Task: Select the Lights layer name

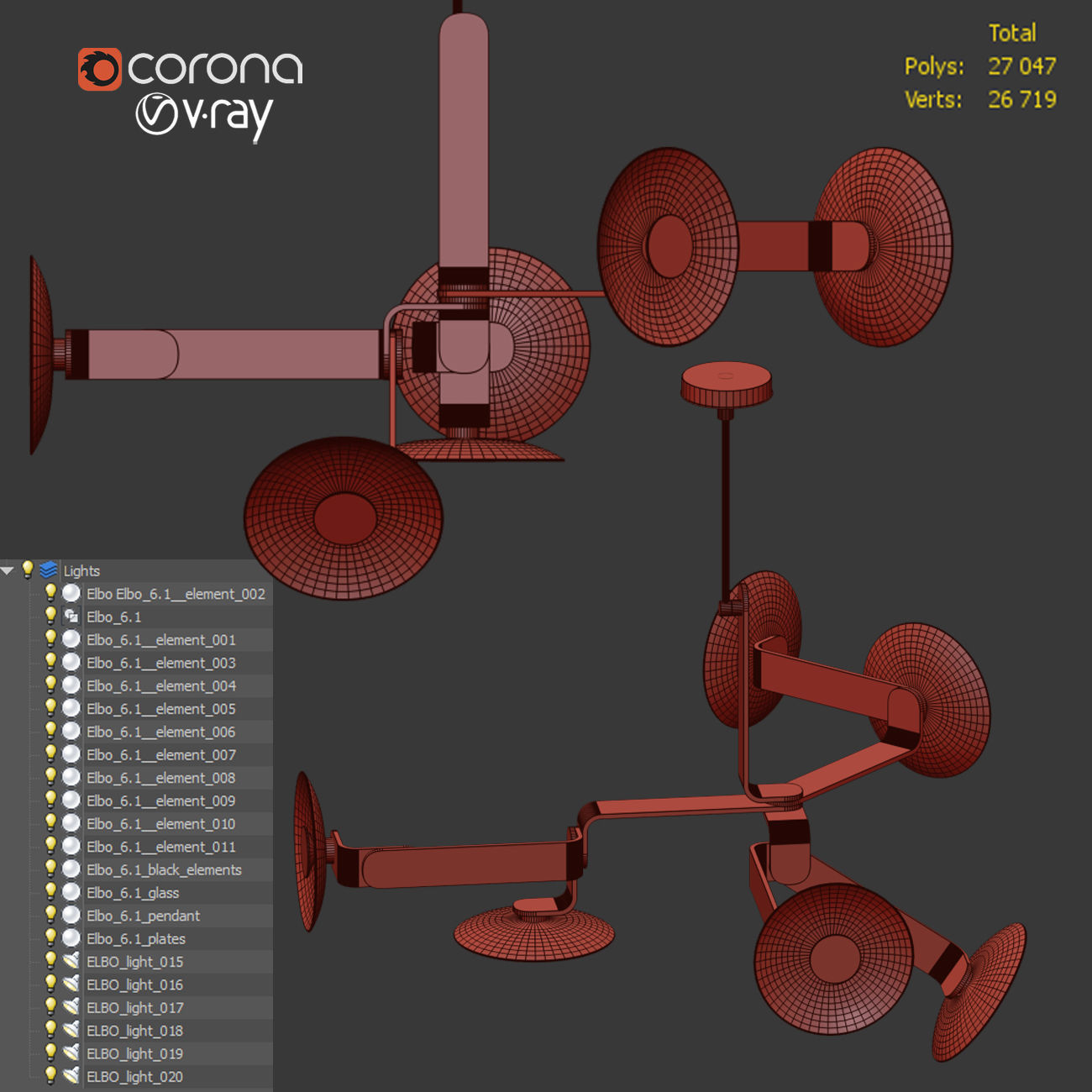Action: (x=81, y=571)
